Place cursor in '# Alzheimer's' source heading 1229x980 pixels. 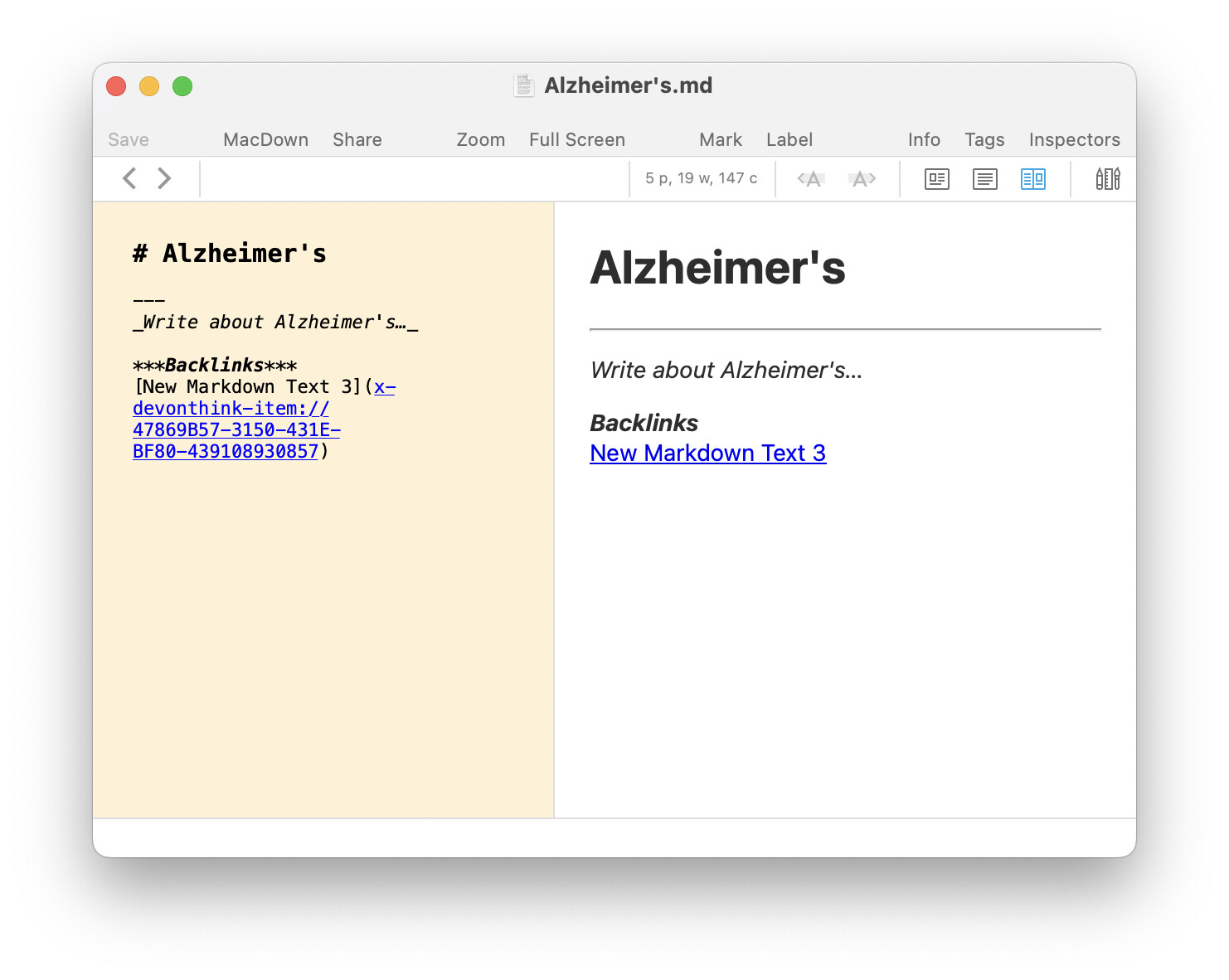coord(230,254)
